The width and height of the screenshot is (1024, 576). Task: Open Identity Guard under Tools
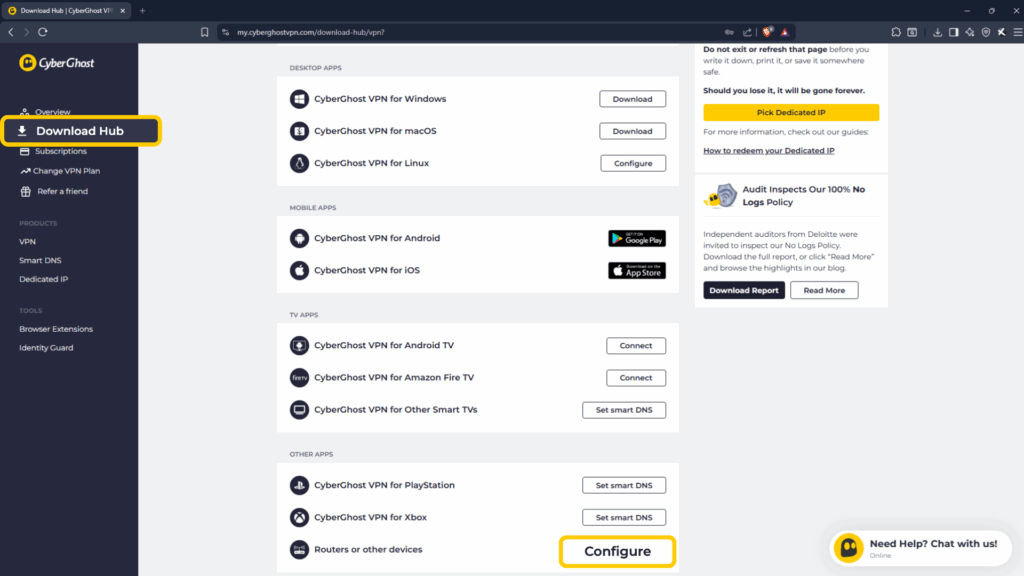[x=46, y=348]
